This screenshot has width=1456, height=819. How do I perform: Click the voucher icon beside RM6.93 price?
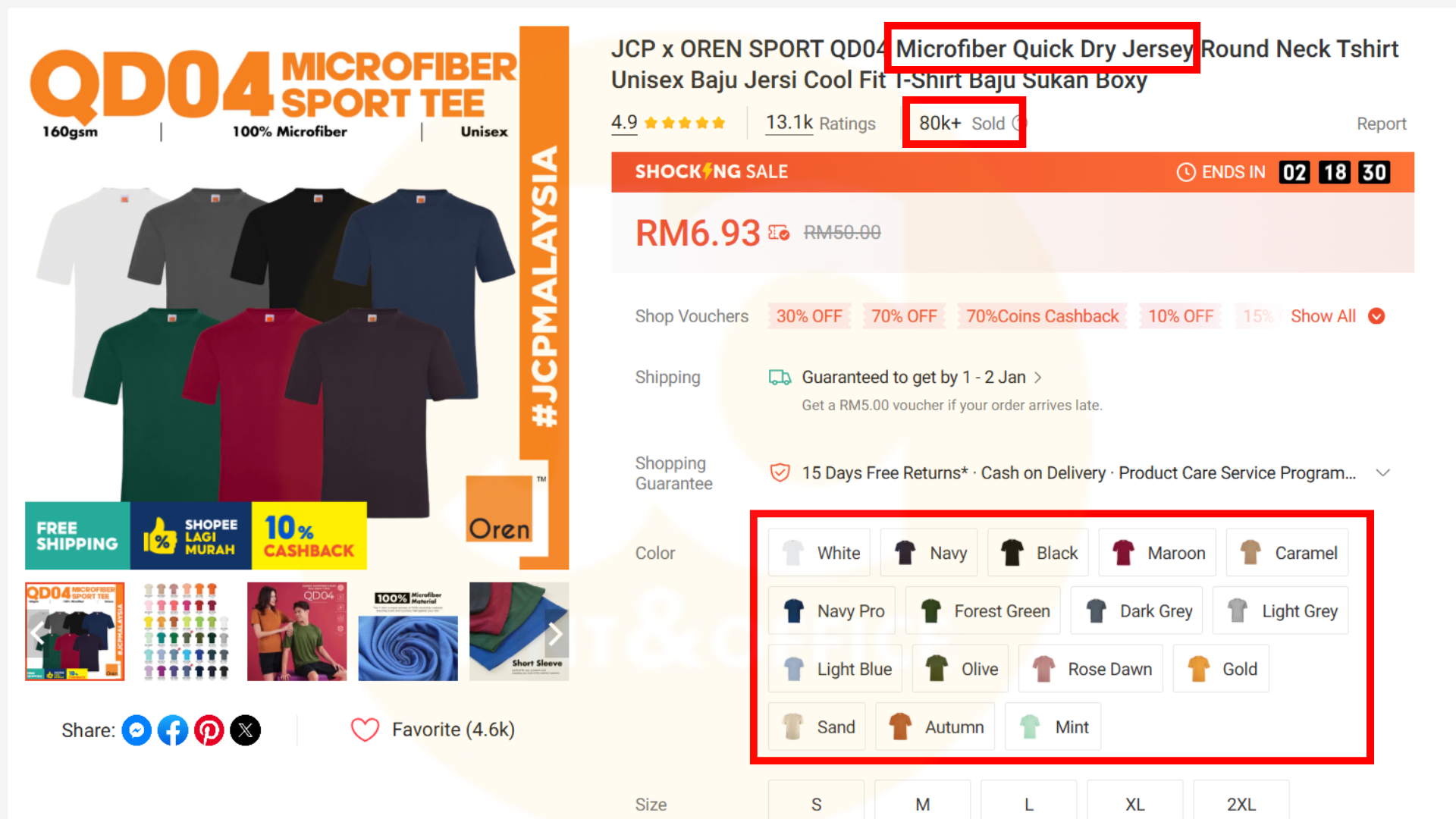(779, 233)
